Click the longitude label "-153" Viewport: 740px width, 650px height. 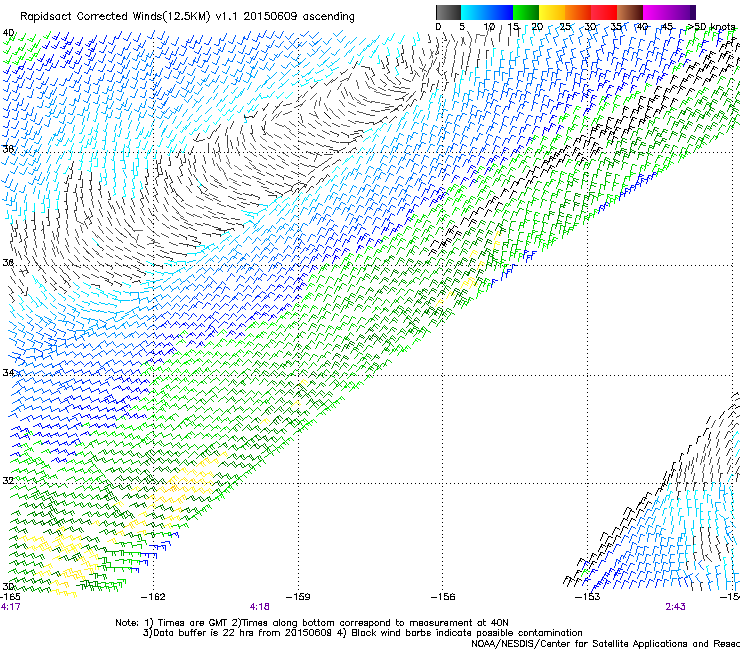pyautogui.click(x=588, y=597)
